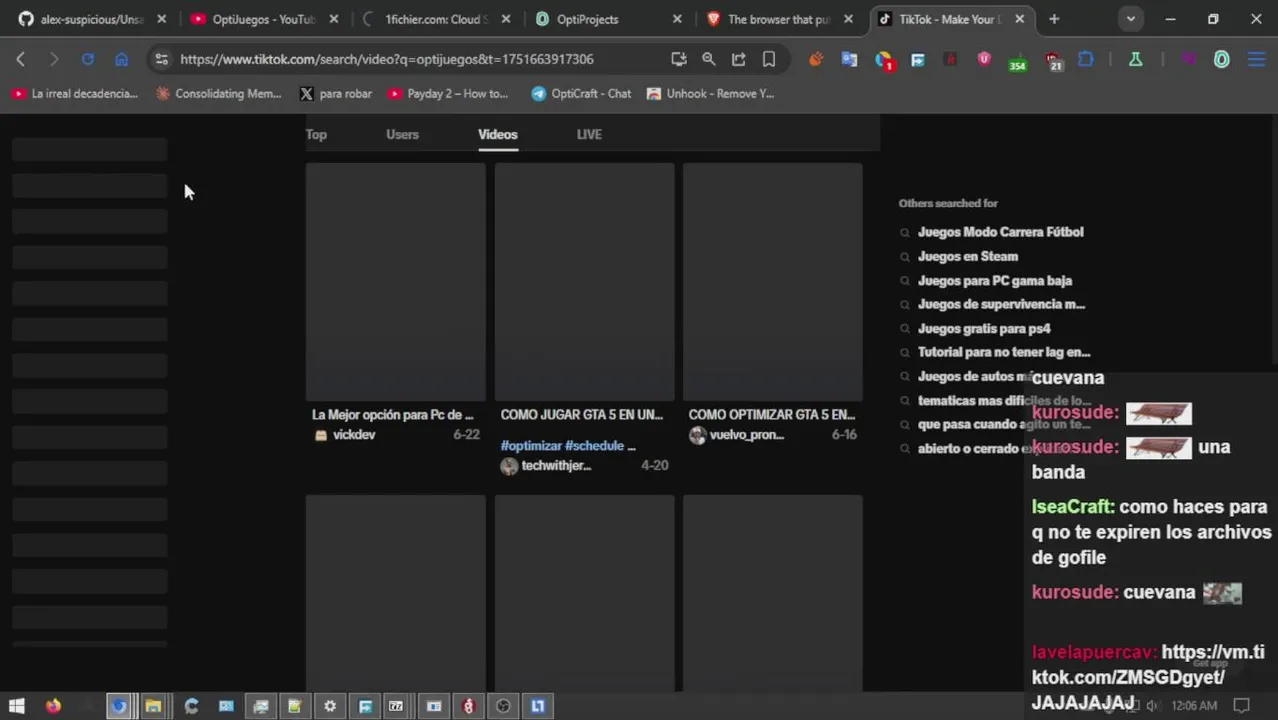The height and width of the screenshot is (720, 1278).
Task: Open the green flask labs icon
Action: 1136,59
